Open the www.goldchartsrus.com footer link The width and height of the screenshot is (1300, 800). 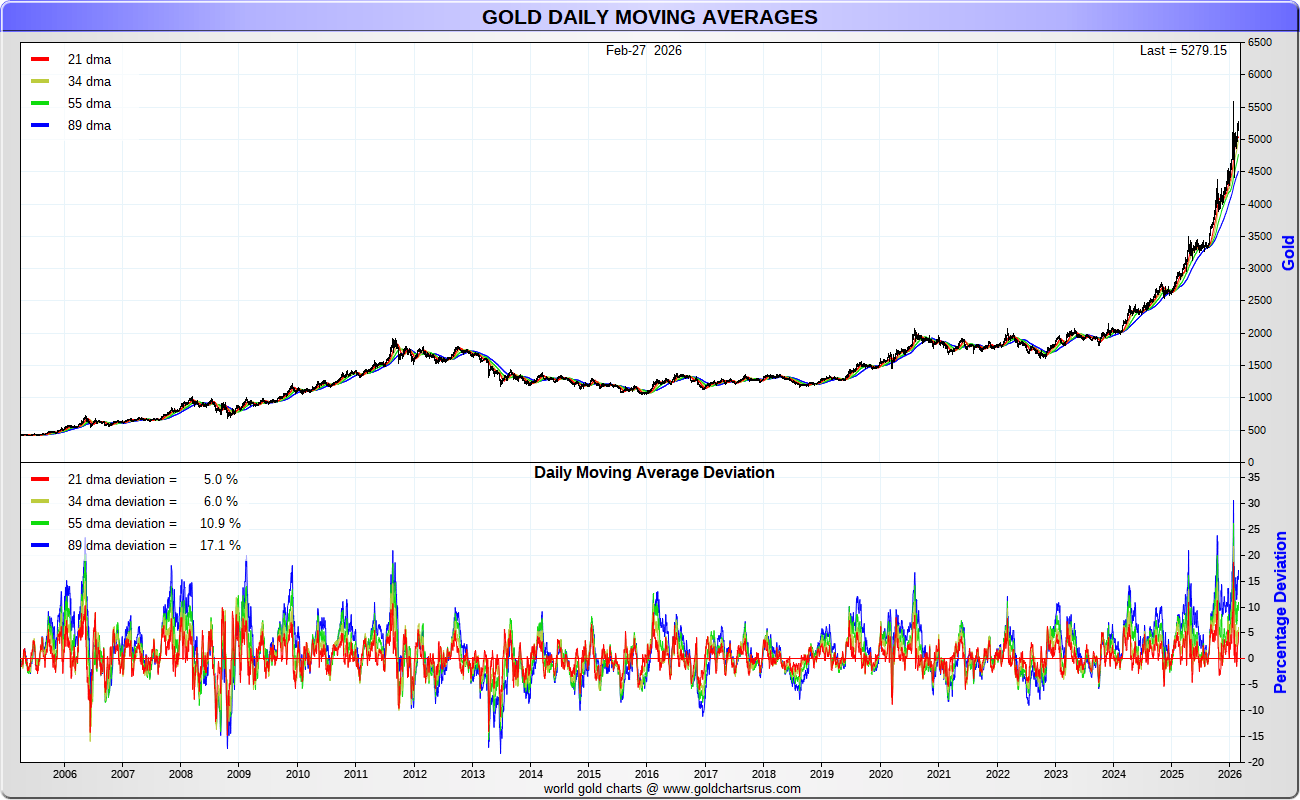732,788
